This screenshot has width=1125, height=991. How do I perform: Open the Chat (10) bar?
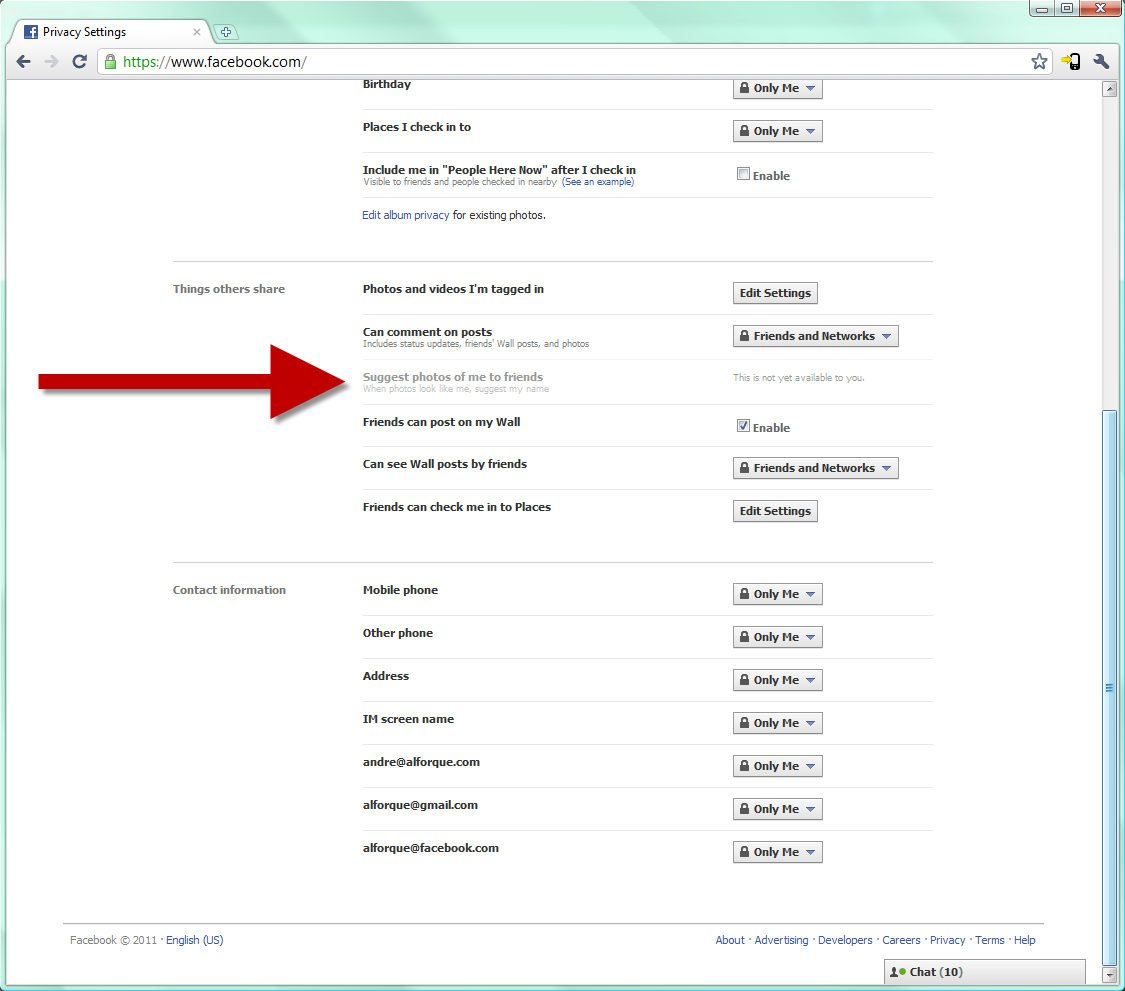[984, 972]
